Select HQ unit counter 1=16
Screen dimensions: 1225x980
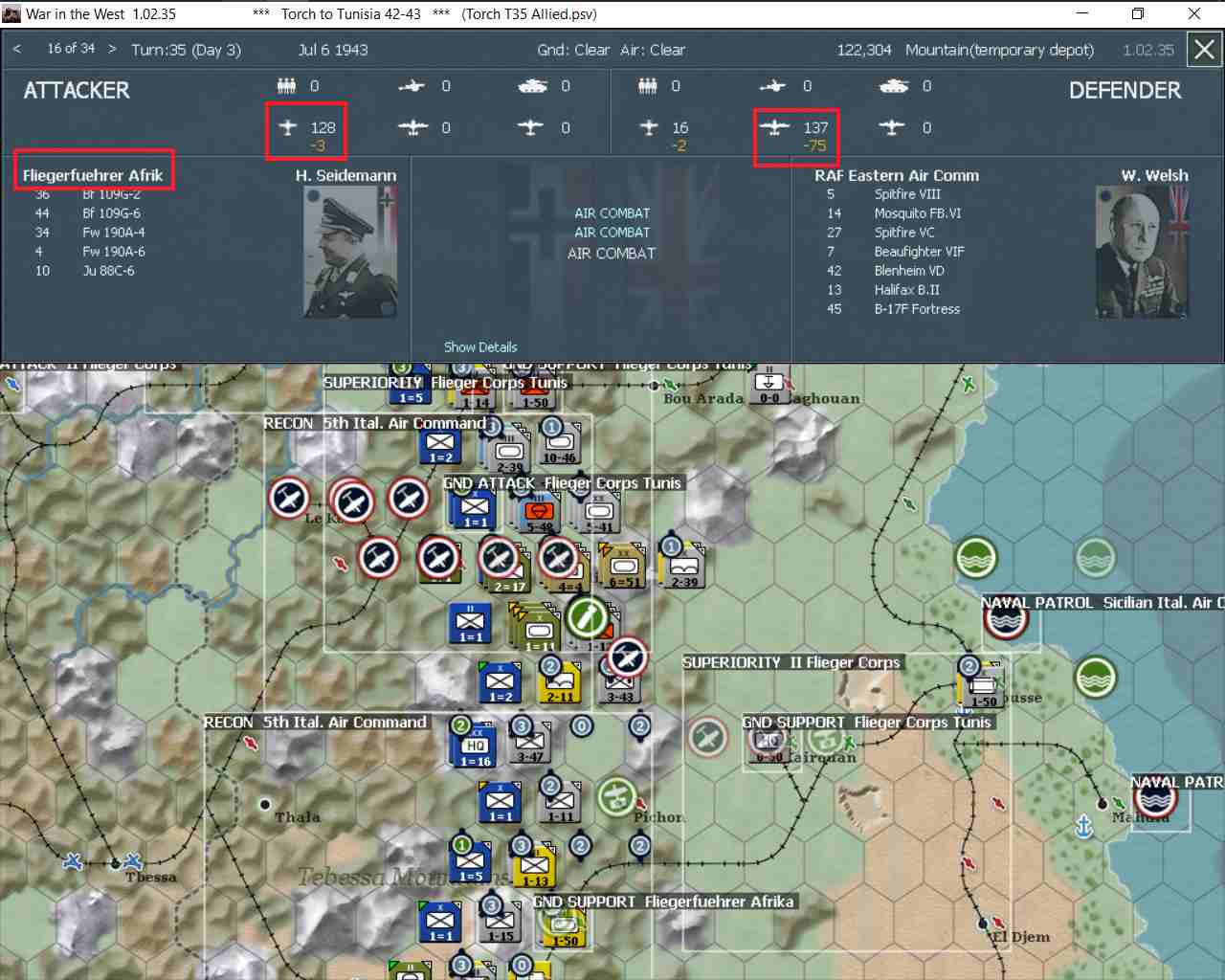coord(475,747)
